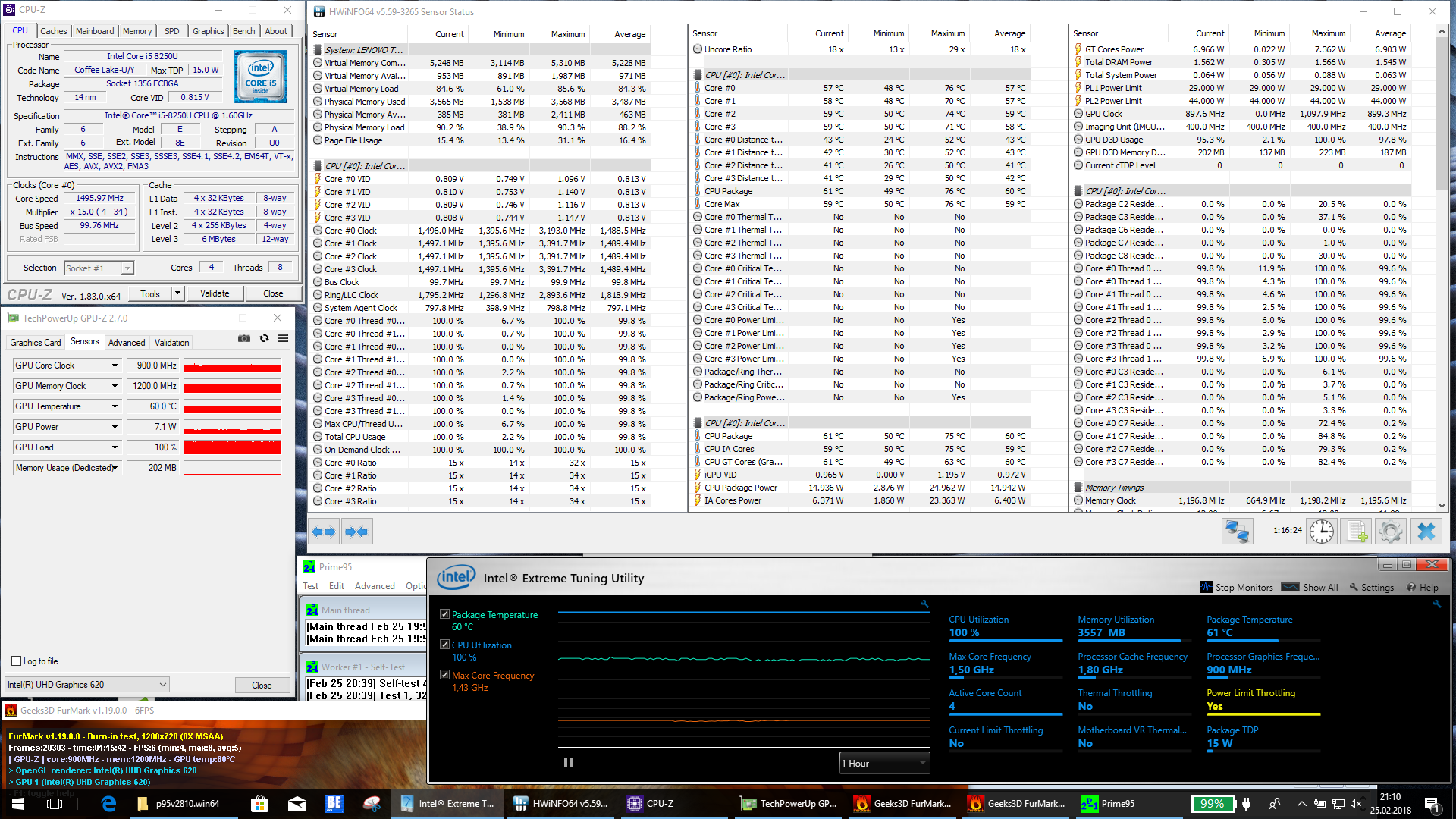Uncheck Max Core Frequency in XTU

pos(445,675)
